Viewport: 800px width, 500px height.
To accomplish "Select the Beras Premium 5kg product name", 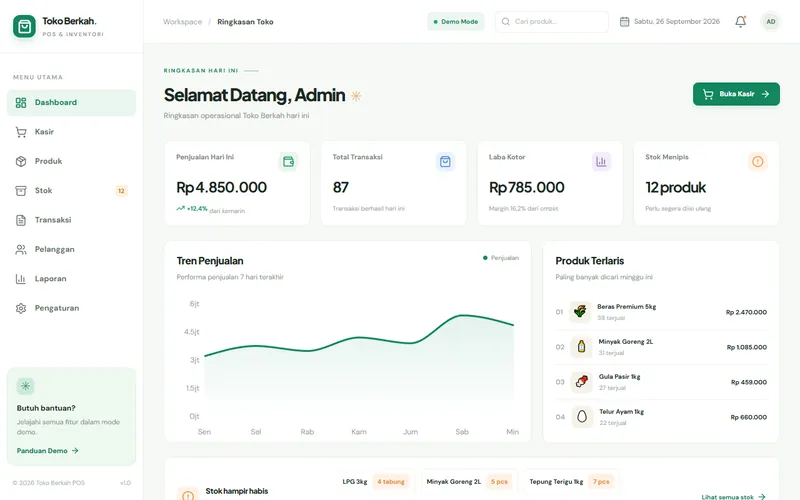I will point(627,307).
